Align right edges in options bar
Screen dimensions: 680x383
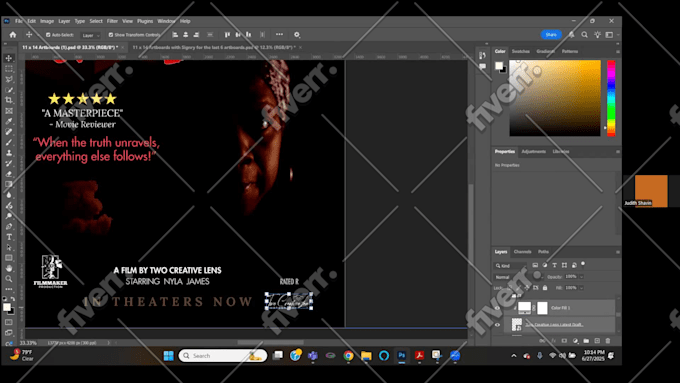click(196, 35)
